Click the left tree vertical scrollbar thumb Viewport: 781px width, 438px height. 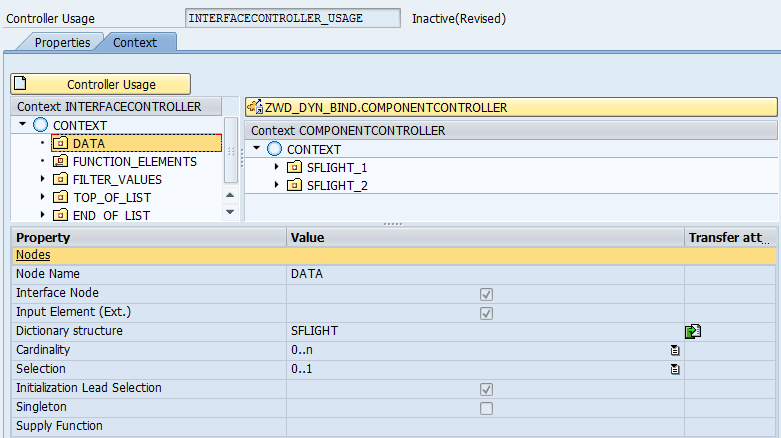coord(231,150)
